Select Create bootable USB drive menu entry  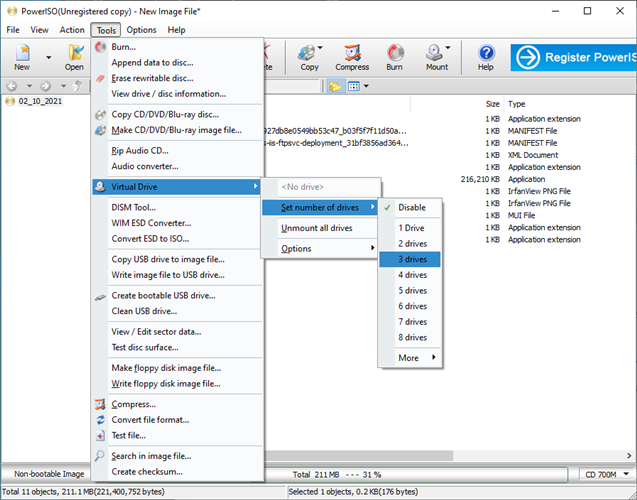[164, 295]
